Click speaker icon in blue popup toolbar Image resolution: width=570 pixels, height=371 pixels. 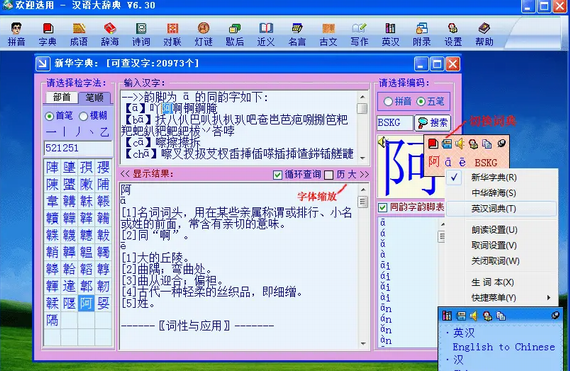click(x=473, y=316)
